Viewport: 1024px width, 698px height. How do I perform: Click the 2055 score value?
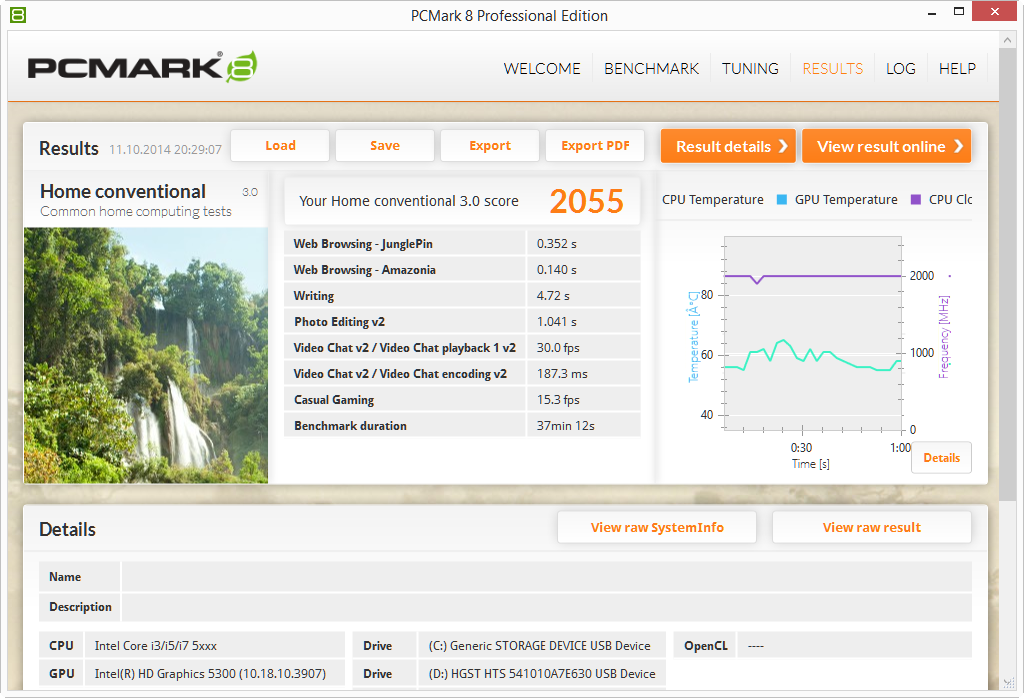point(586,201)
